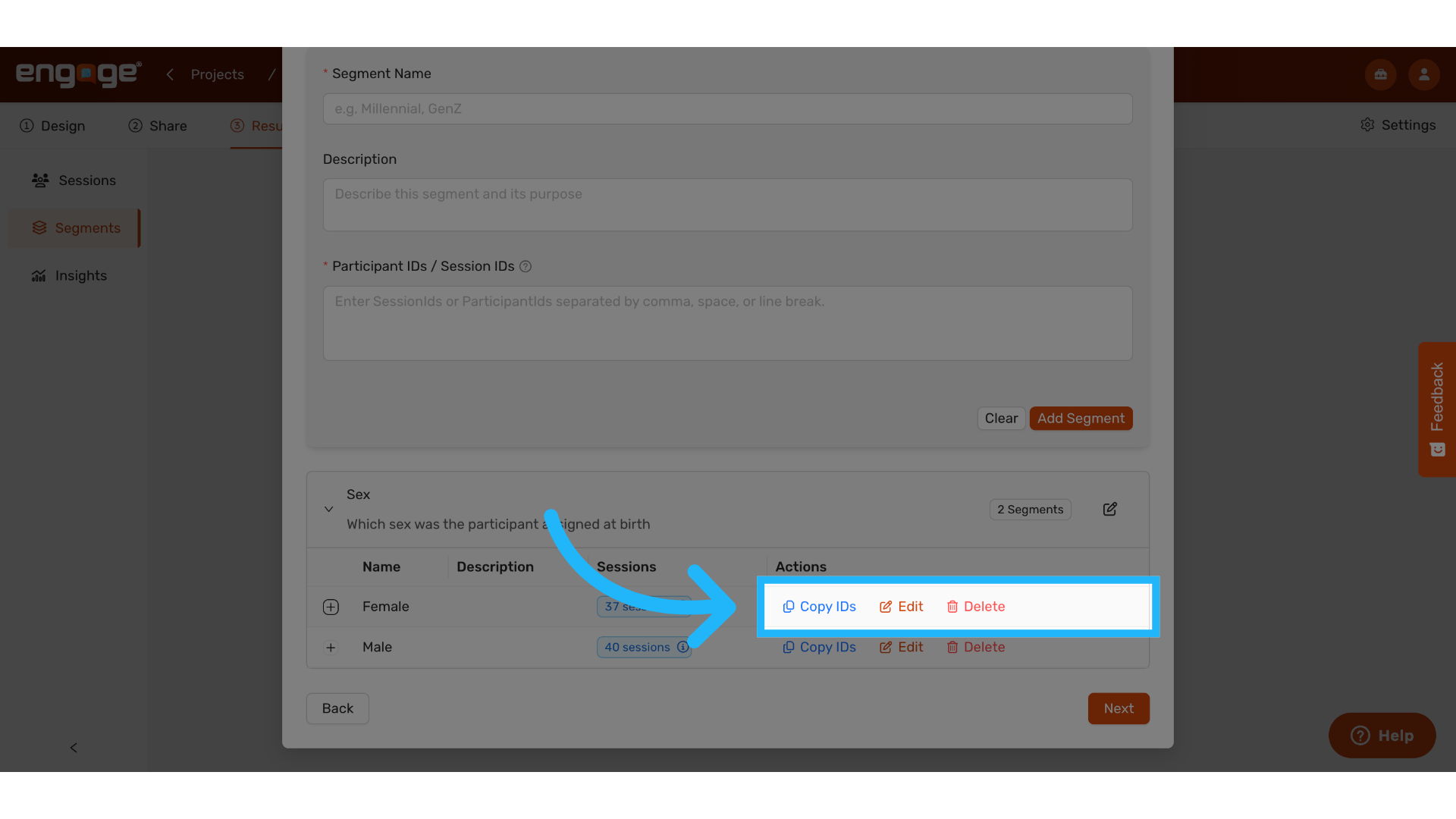Screen dimensions: 1456x819
Task: Focus the Segment Name input field
Action: [727, 109]
